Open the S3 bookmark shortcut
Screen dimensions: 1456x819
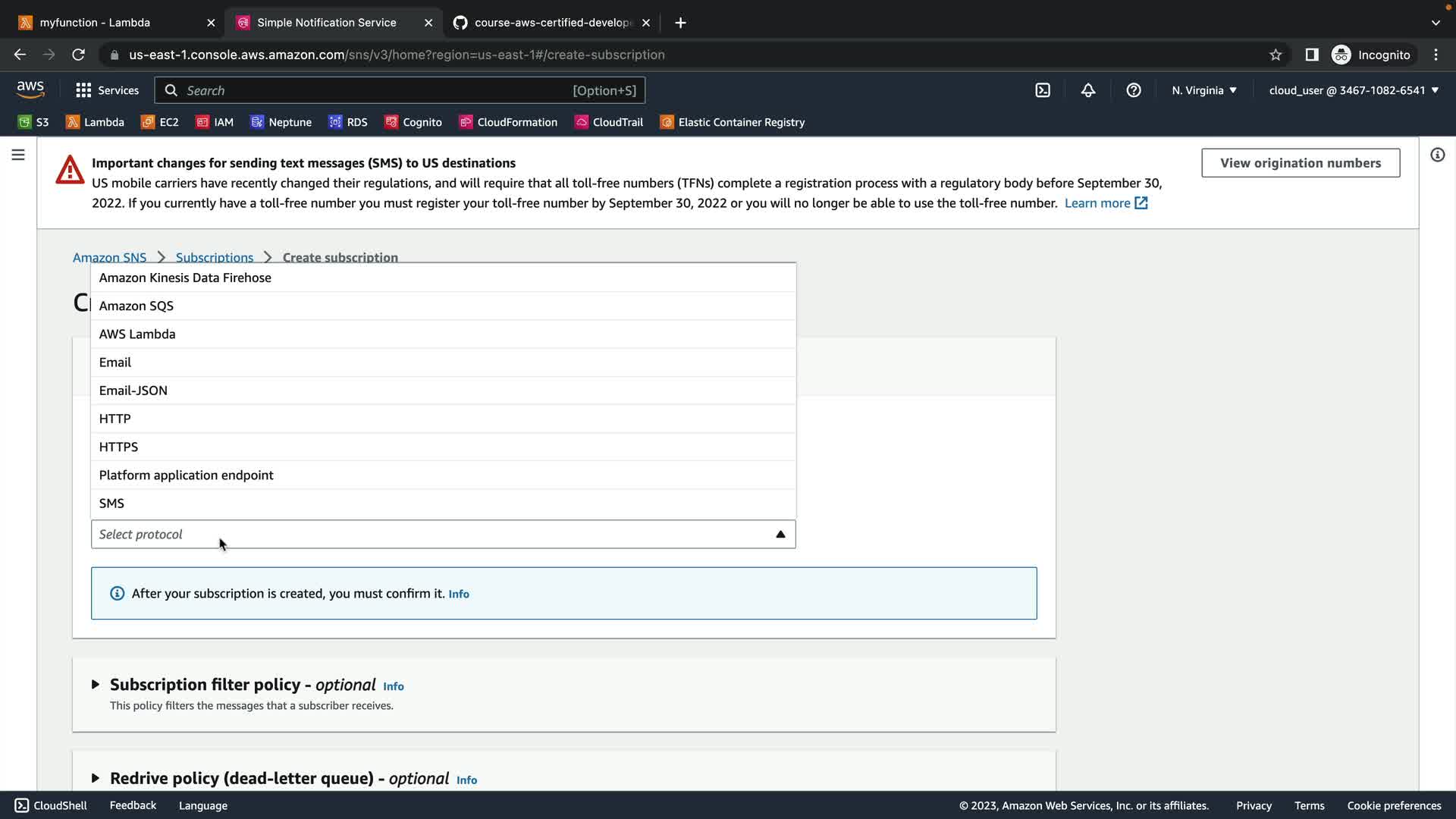coord(33,122)
